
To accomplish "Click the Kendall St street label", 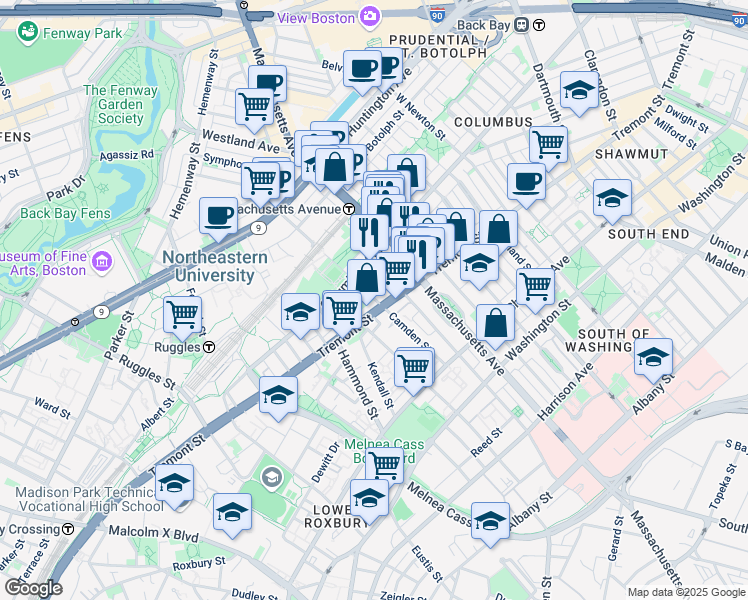I will (x=381, y=385).
